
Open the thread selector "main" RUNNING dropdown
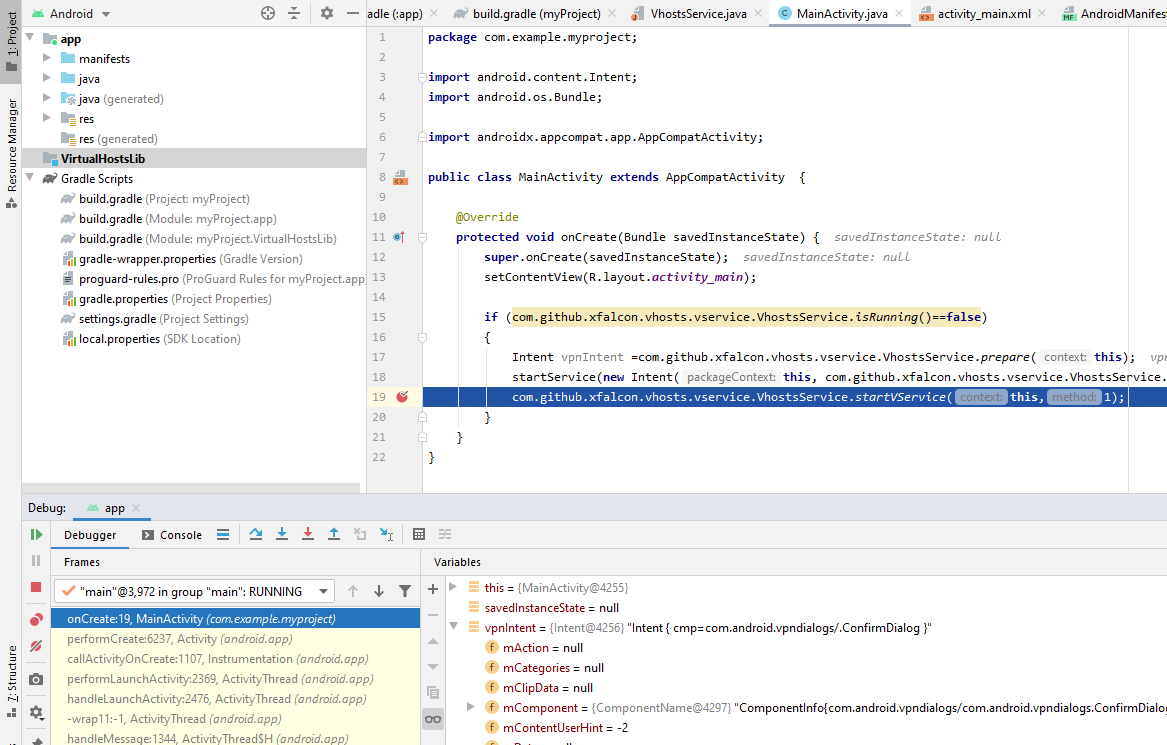[193, 591]
